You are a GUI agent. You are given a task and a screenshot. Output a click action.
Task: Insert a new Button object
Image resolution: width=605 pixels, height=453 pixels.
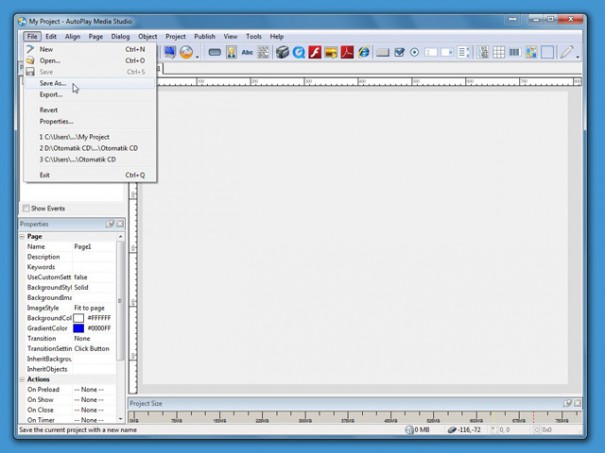click(215, 52)
